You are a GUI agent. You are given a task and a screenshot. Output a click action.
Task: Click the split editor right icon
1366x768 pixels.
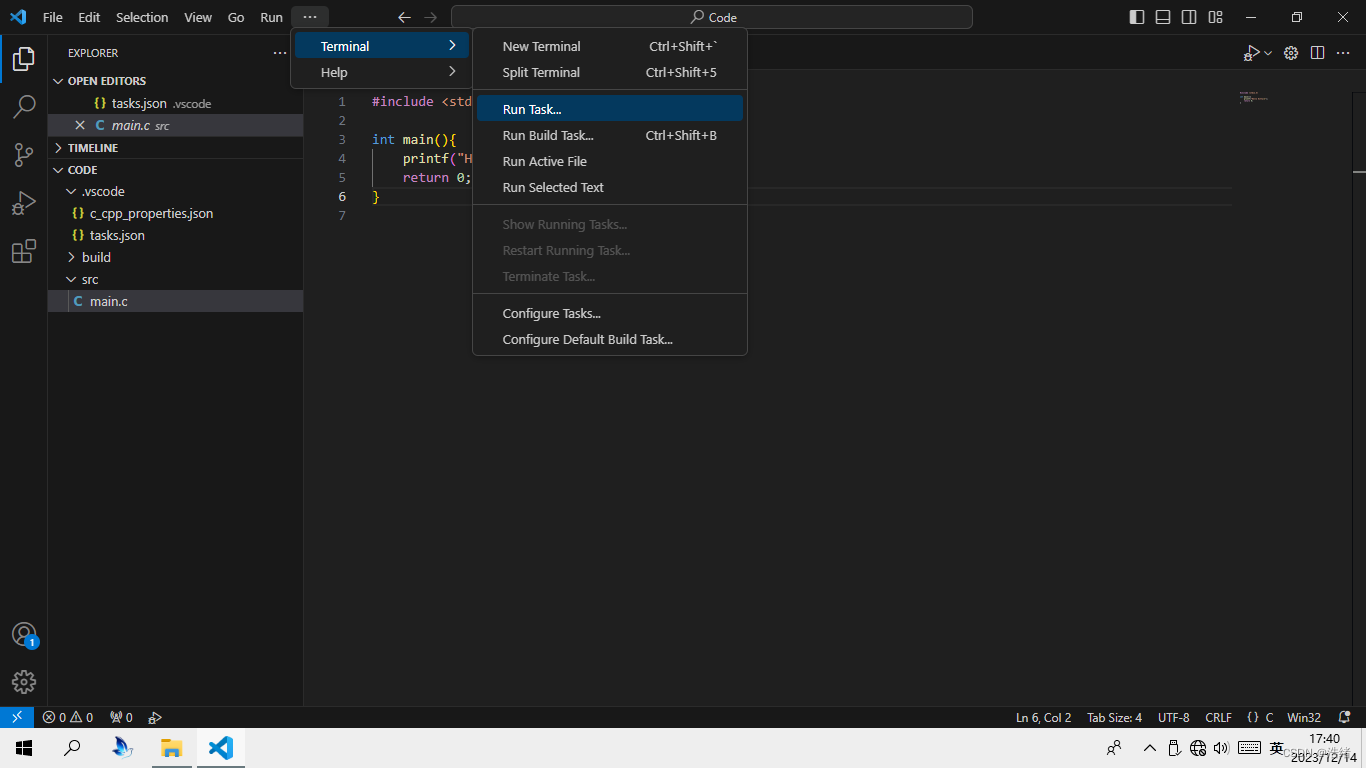click(x=1317, y=53)
